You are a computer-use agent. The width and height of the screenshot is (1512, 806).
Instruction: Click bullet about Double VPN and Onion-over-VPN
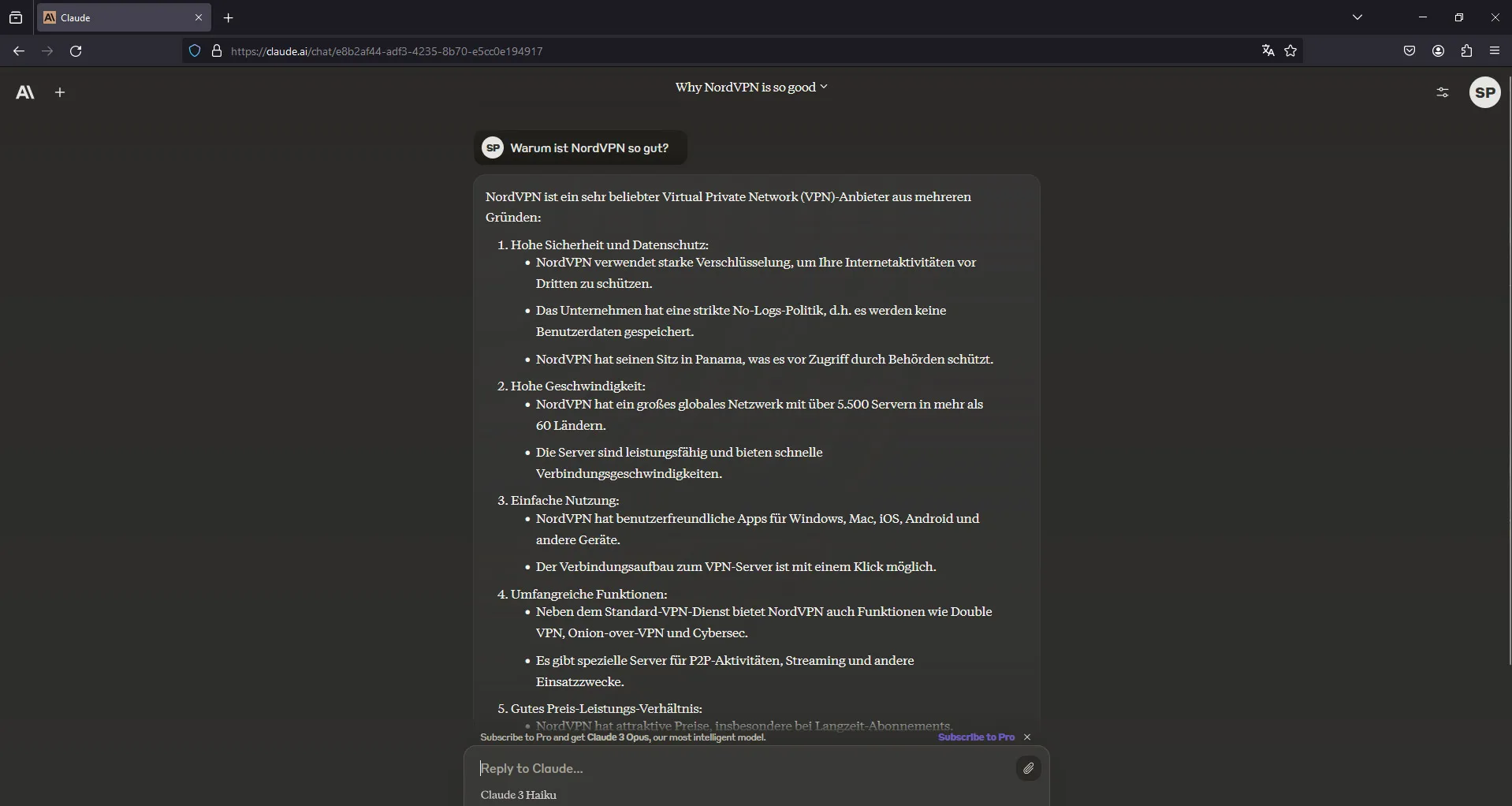(764, 622)
